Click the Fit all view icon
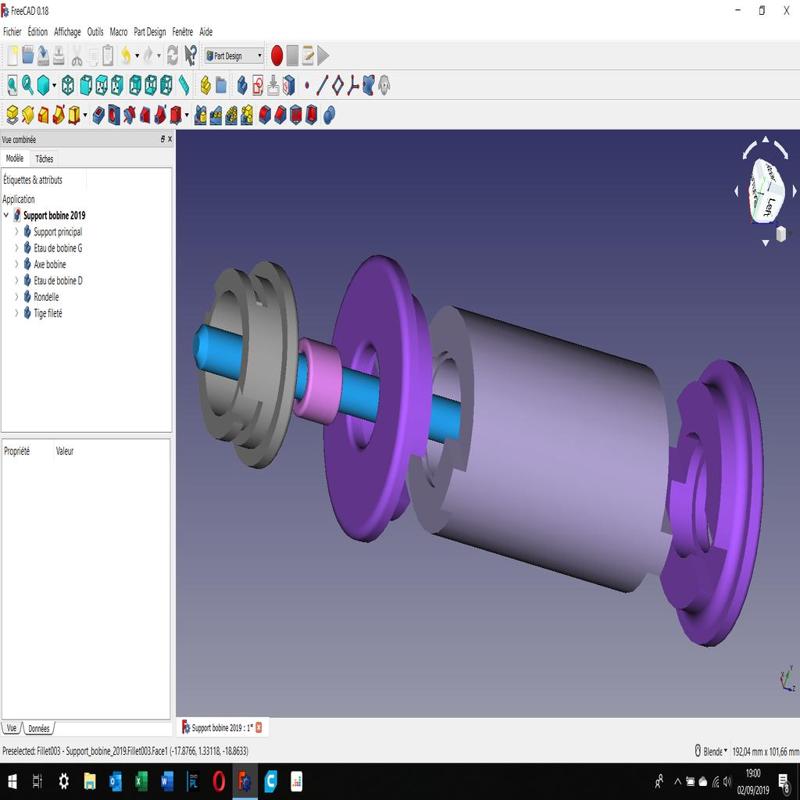The height and width of the screenshot is (800, 800). [11, 85]
